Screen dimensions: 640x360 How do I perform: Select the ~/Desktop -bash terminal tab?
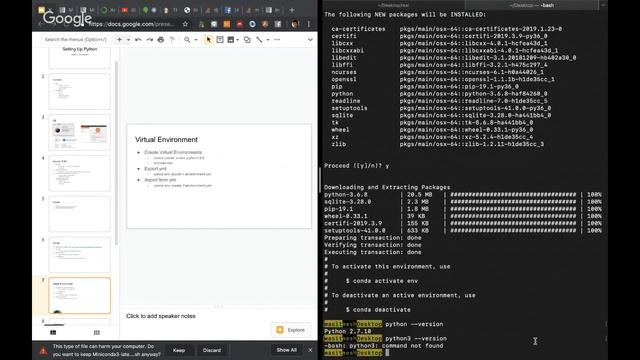click(531, 5)
